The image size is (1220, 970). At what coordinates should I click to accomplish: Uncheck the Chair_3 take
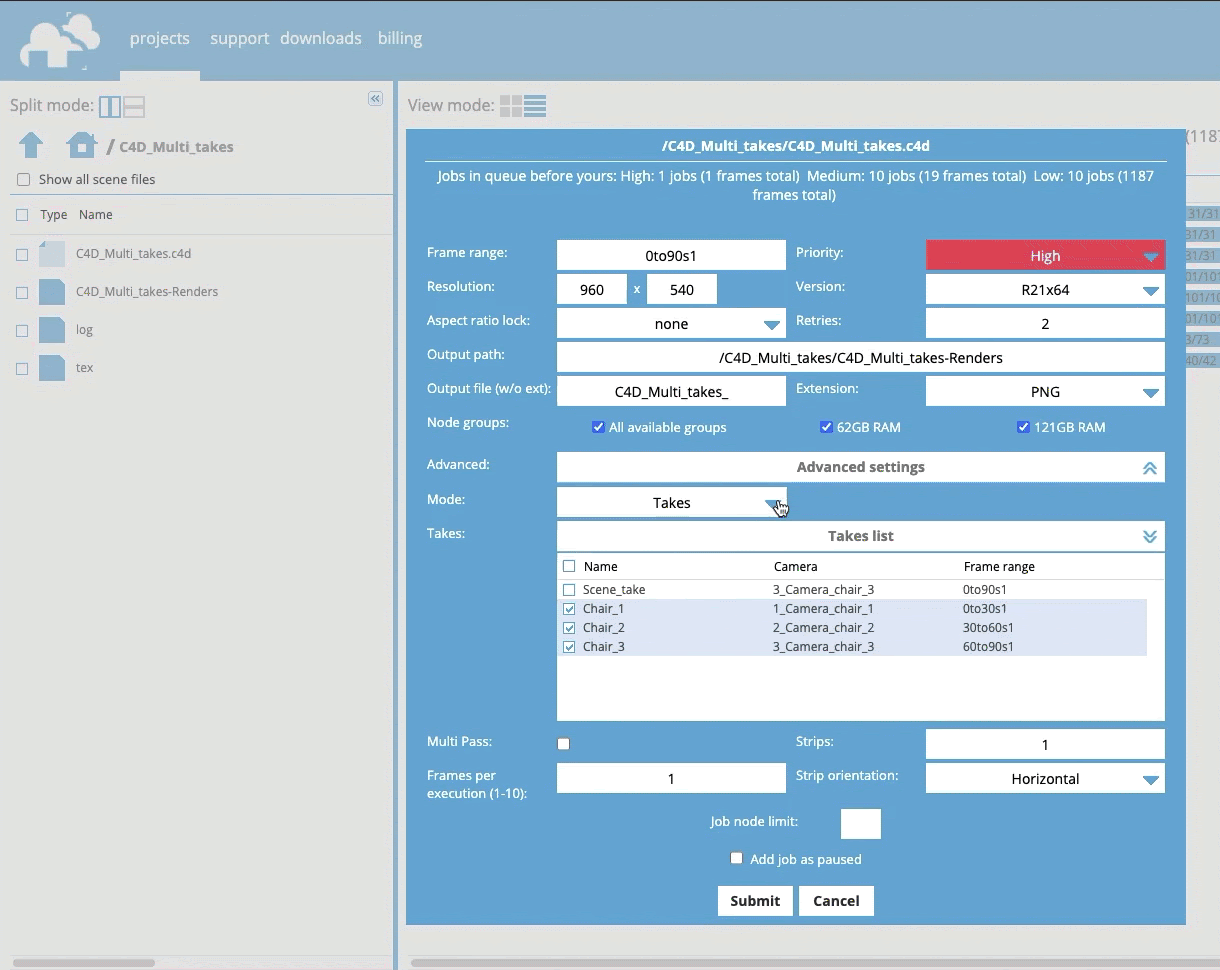coord(569,647)
